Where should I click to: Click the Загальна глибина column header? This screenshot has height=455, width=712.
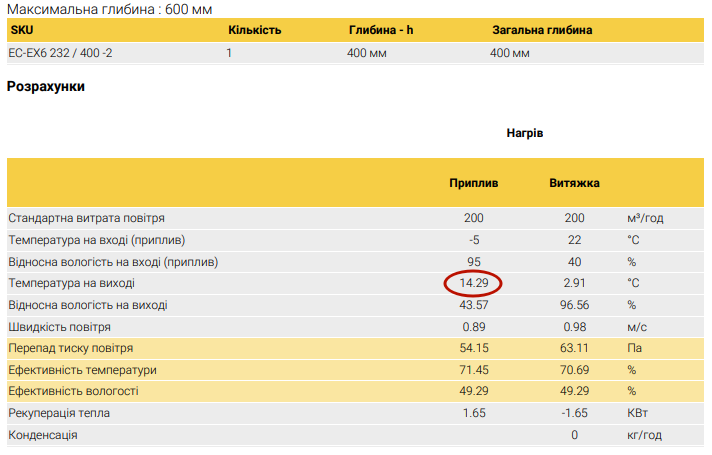click(542, 30)
